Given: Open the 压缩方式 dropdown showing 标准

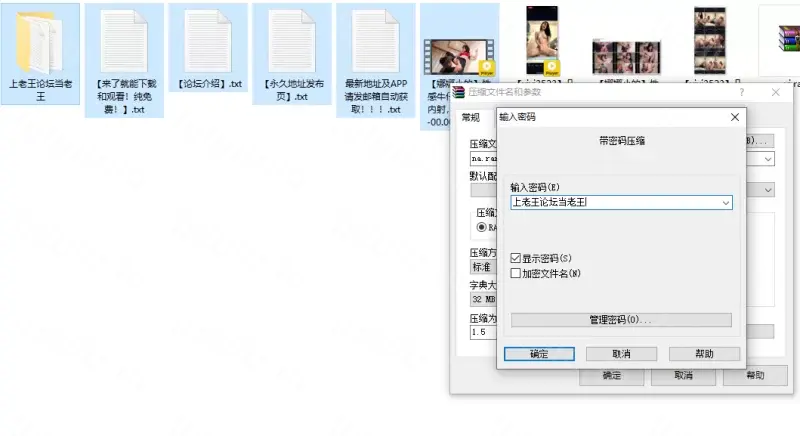Looking at the screenshot, I should (x=483, y=267).
